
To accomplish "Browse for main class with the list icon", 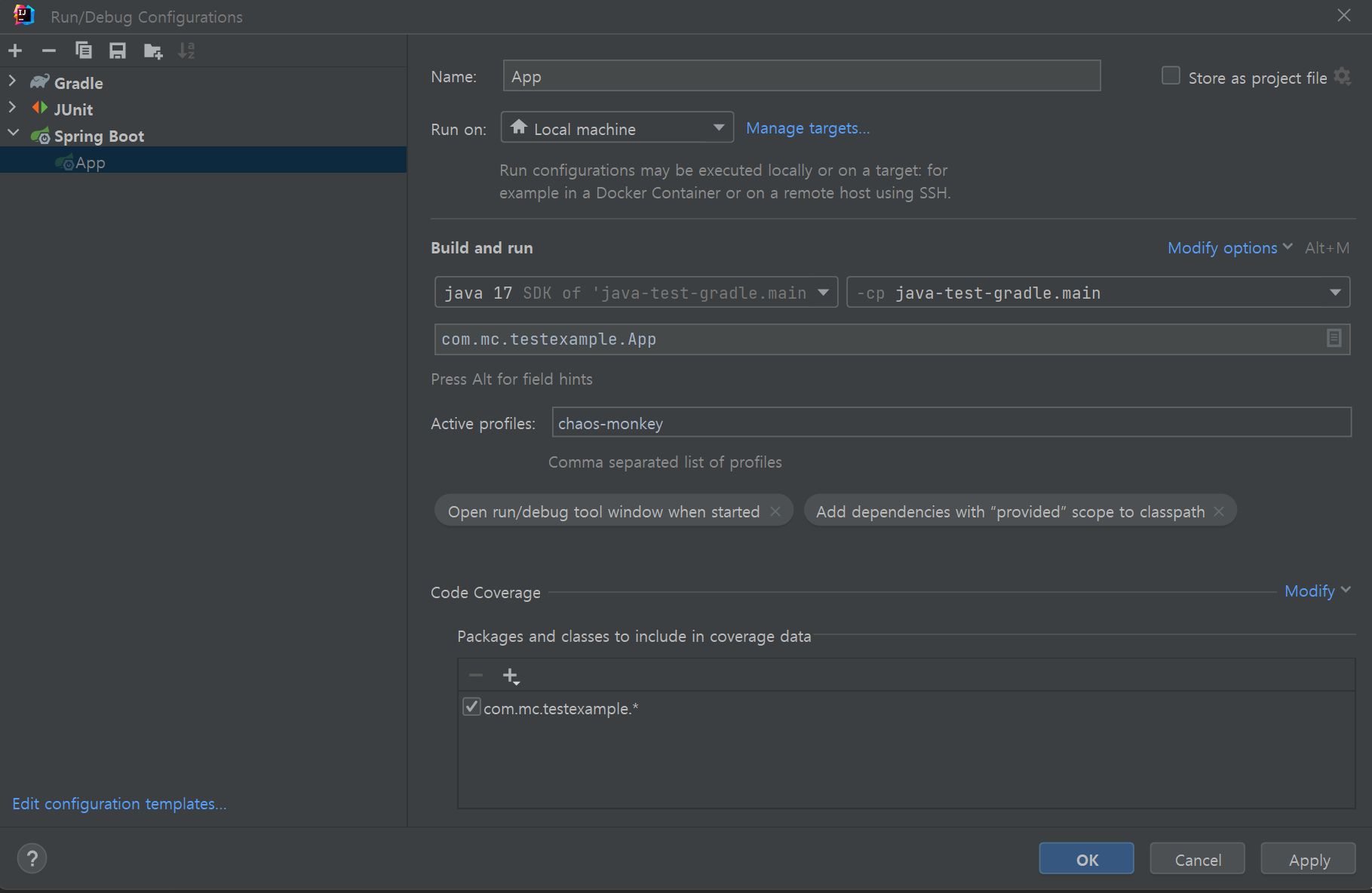I will click(1334, 339).
